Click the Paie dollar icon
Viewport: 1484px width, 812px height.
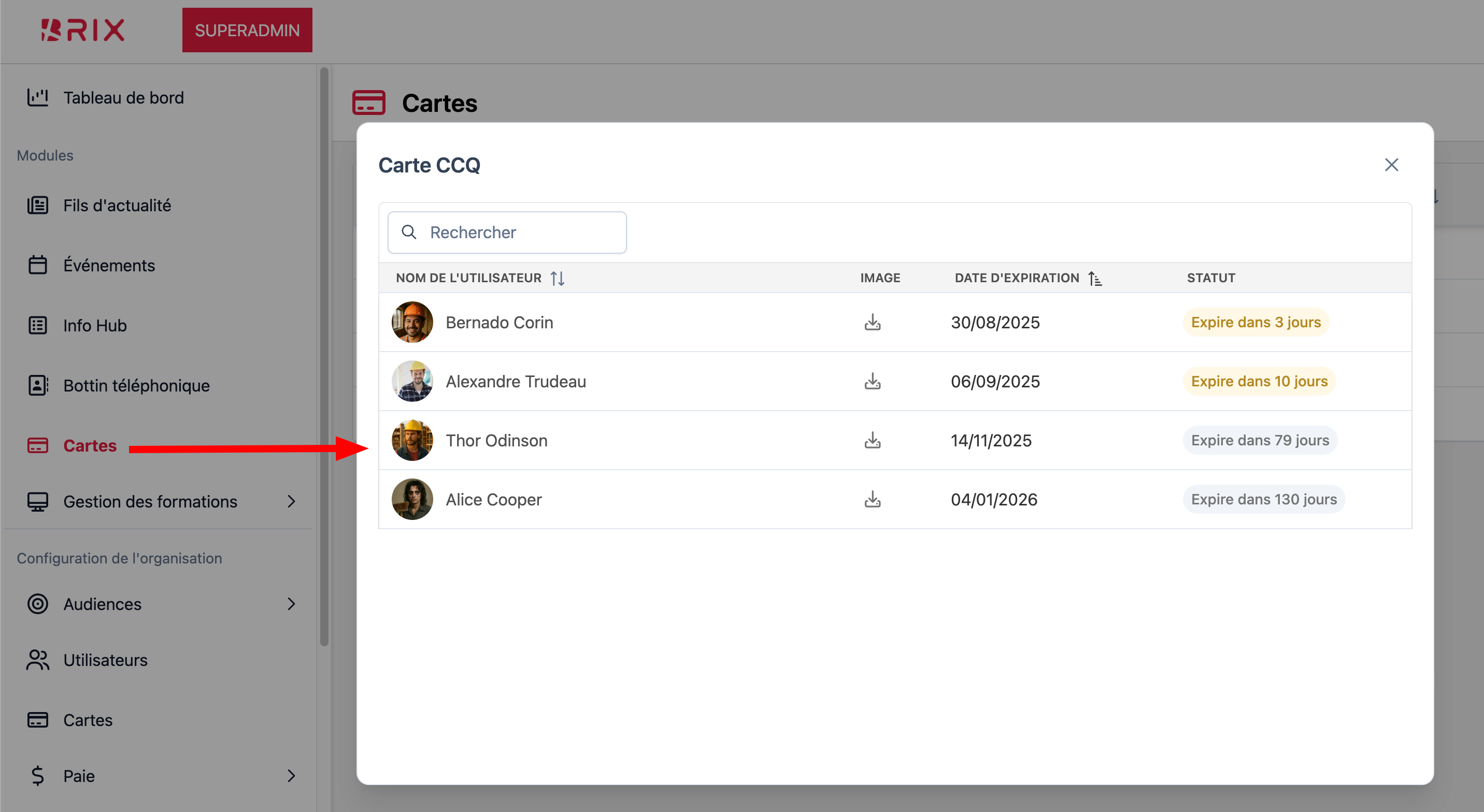click(x=38, y=776)
